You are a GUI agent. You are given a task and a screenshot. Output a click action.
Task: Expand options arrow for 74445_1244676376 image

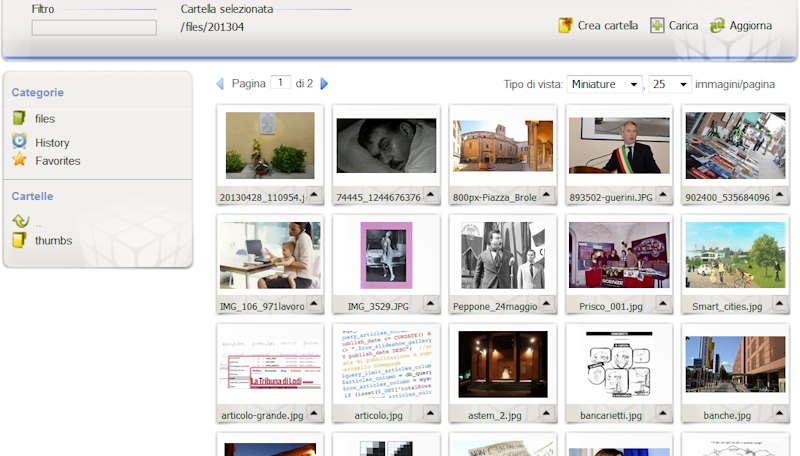pos(431,195)
